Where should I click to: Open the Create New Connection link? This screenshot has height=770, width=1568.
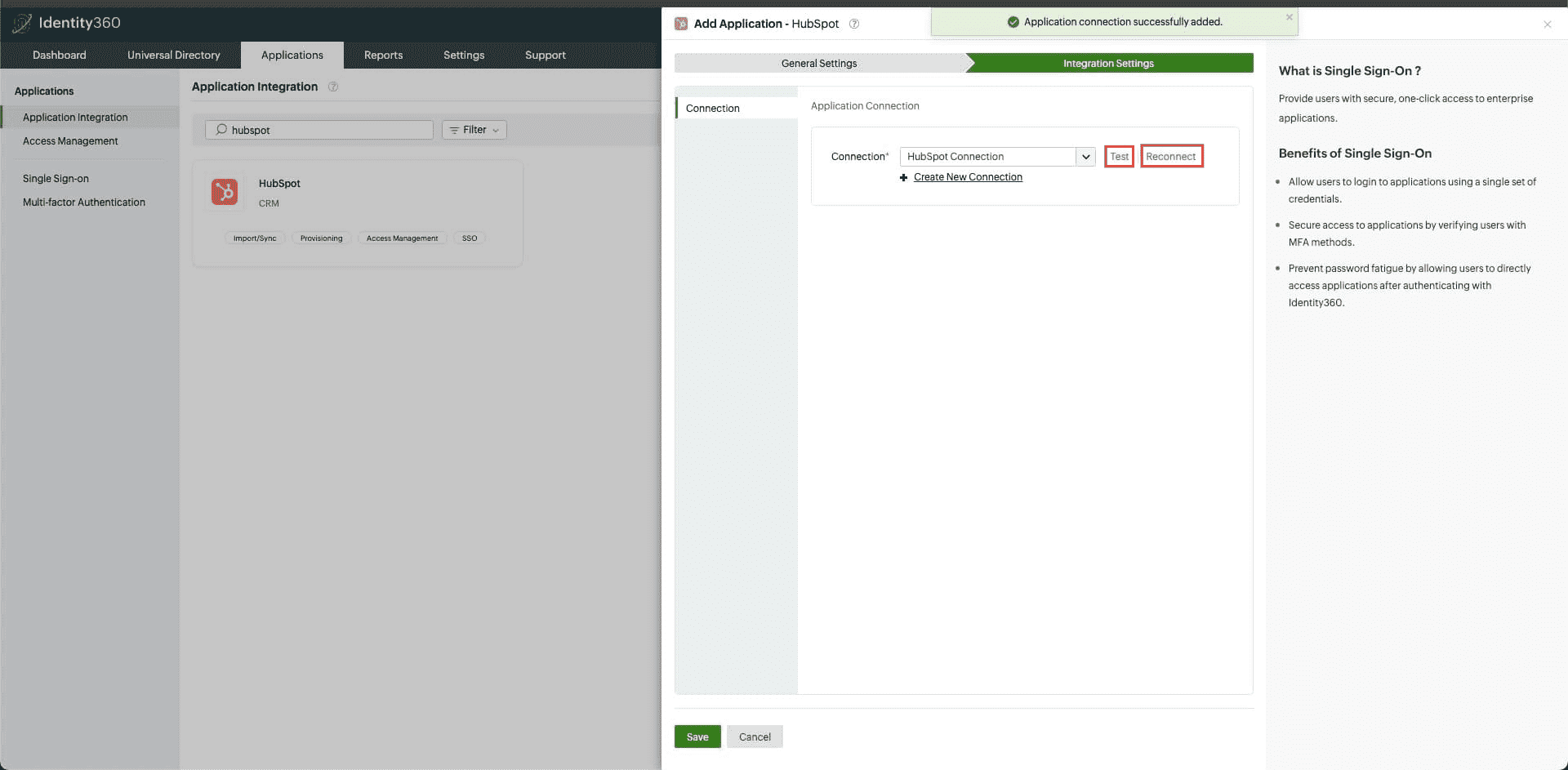pos(968,177)
